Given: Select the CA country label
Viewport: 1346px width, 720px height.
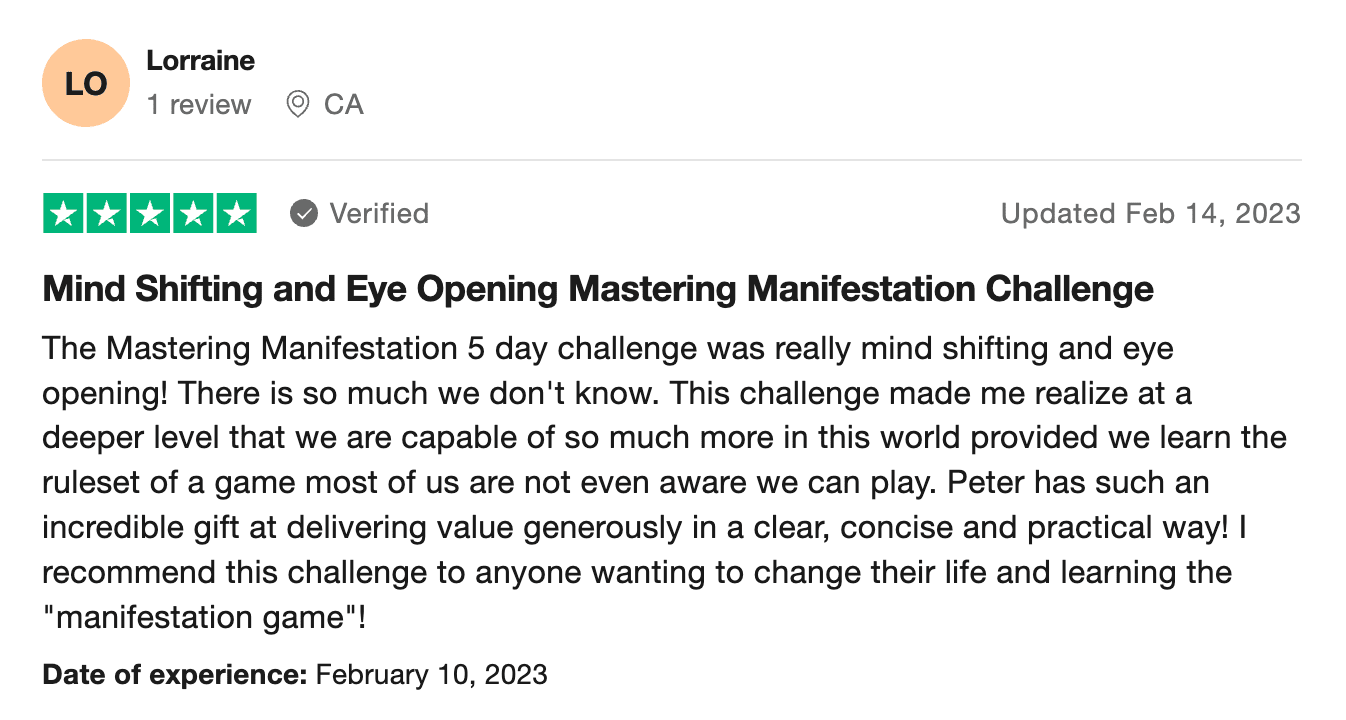Looking at the screenshot, I should click(343, 104).
